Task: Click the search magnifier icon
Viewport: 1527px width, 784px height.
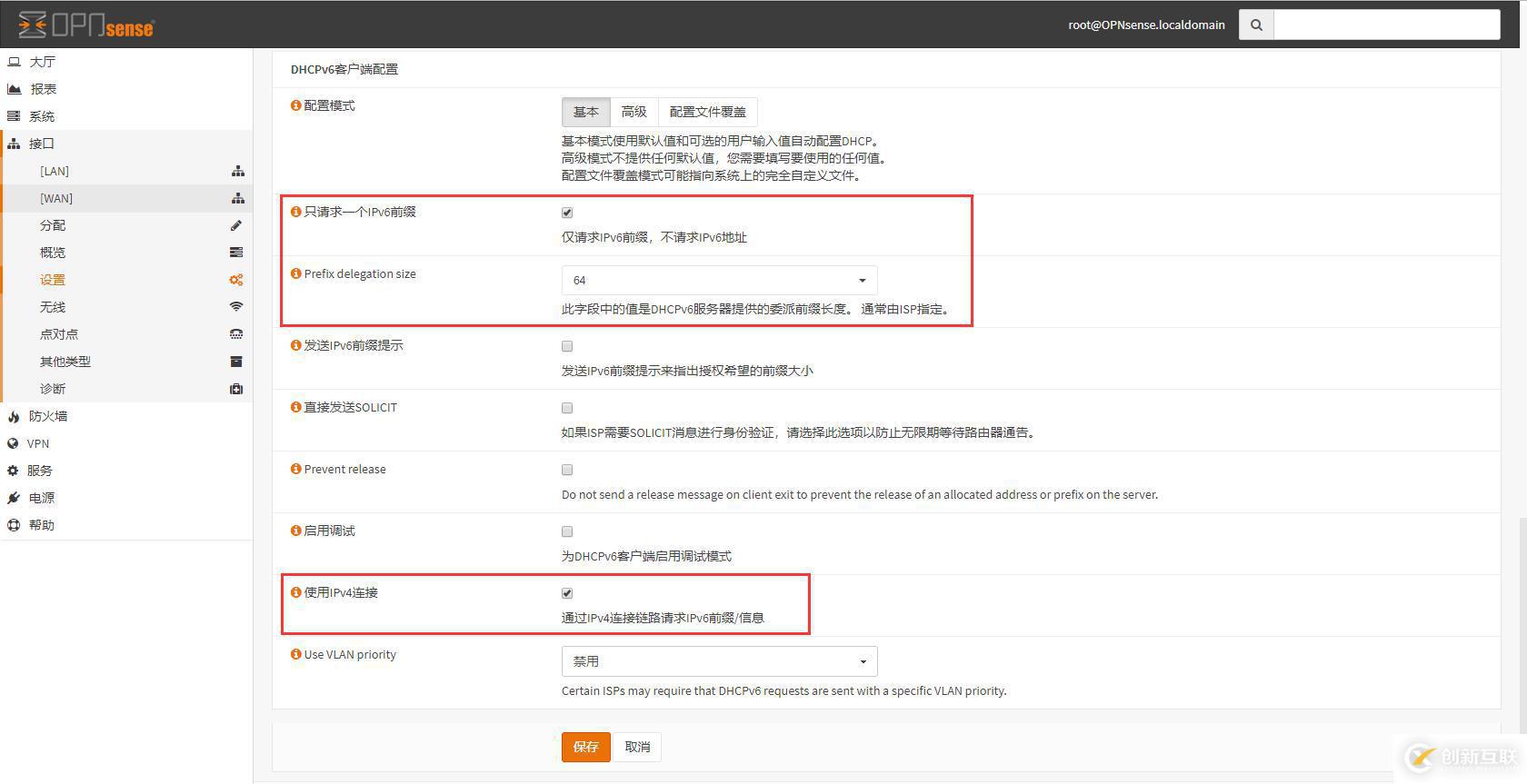Action: click(x=1256, y=25)
